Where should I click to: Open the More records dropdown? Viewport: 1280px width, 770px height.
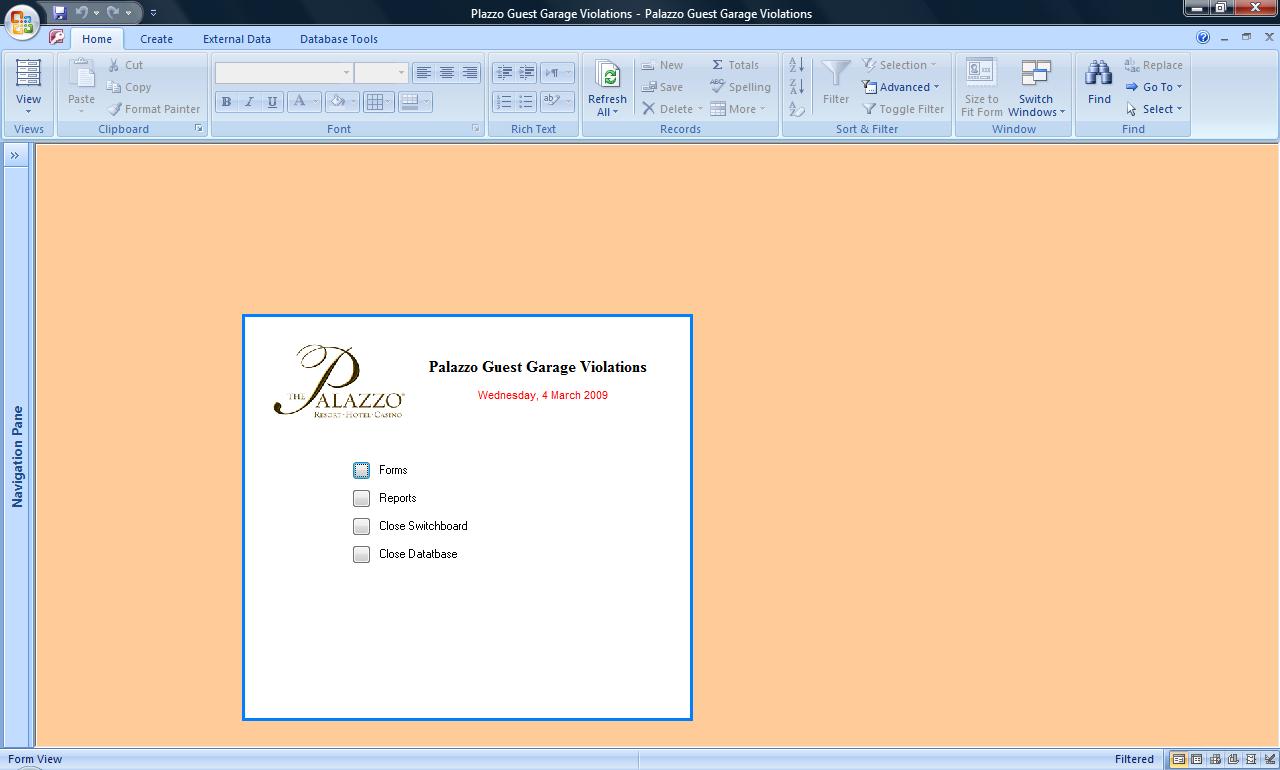coord(738,109)
